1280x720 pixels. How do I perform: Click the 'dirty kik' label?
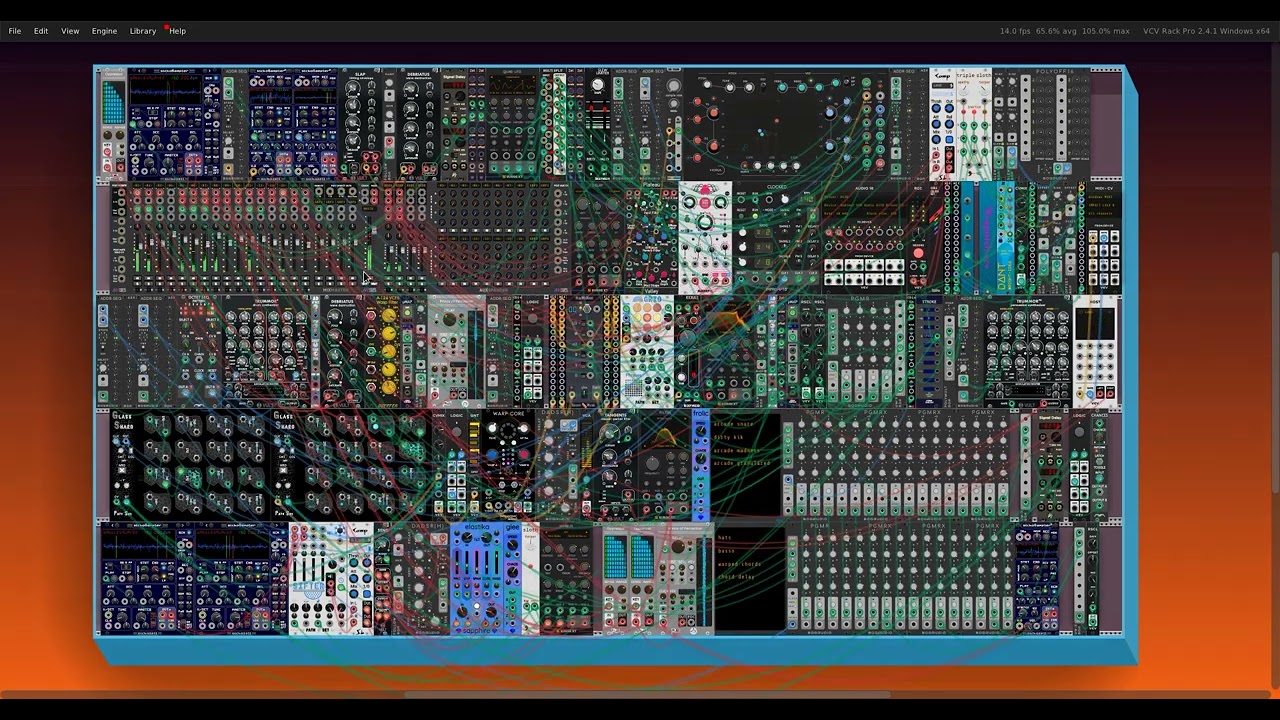tap(730, 437)
